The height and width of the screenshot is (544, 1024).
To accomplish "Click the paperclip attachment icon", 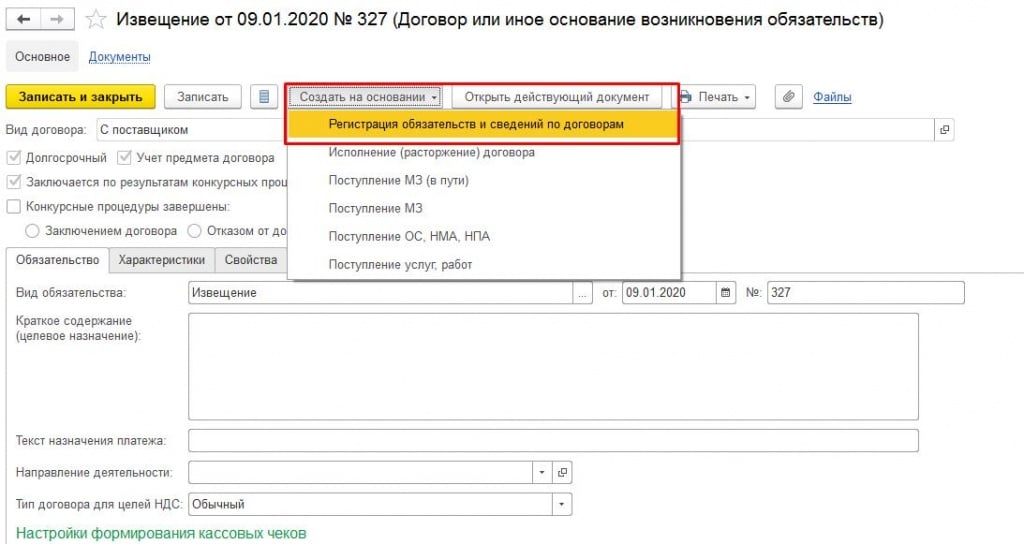I will click(789, 97).
